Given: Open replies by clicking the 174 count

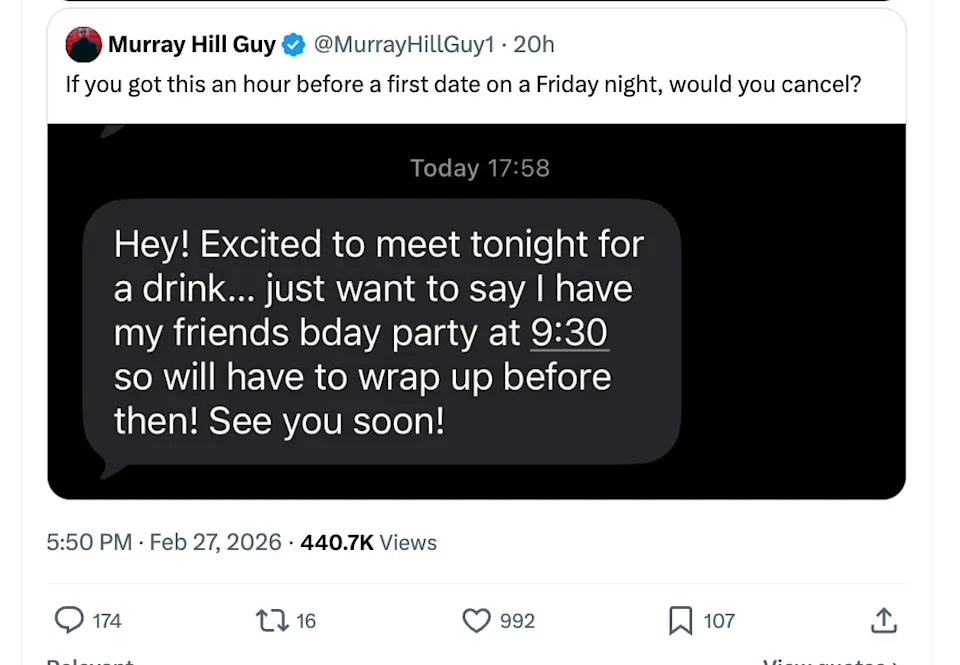Looking at the screenshot, I should pyautogui.click(x=107, y=619).
